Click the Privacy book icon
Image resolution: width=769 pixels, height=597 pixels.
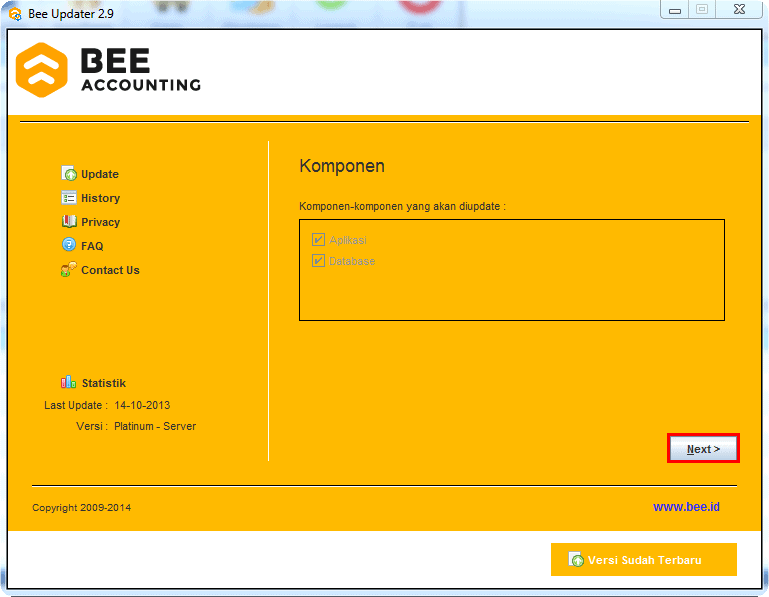(69, 221)
